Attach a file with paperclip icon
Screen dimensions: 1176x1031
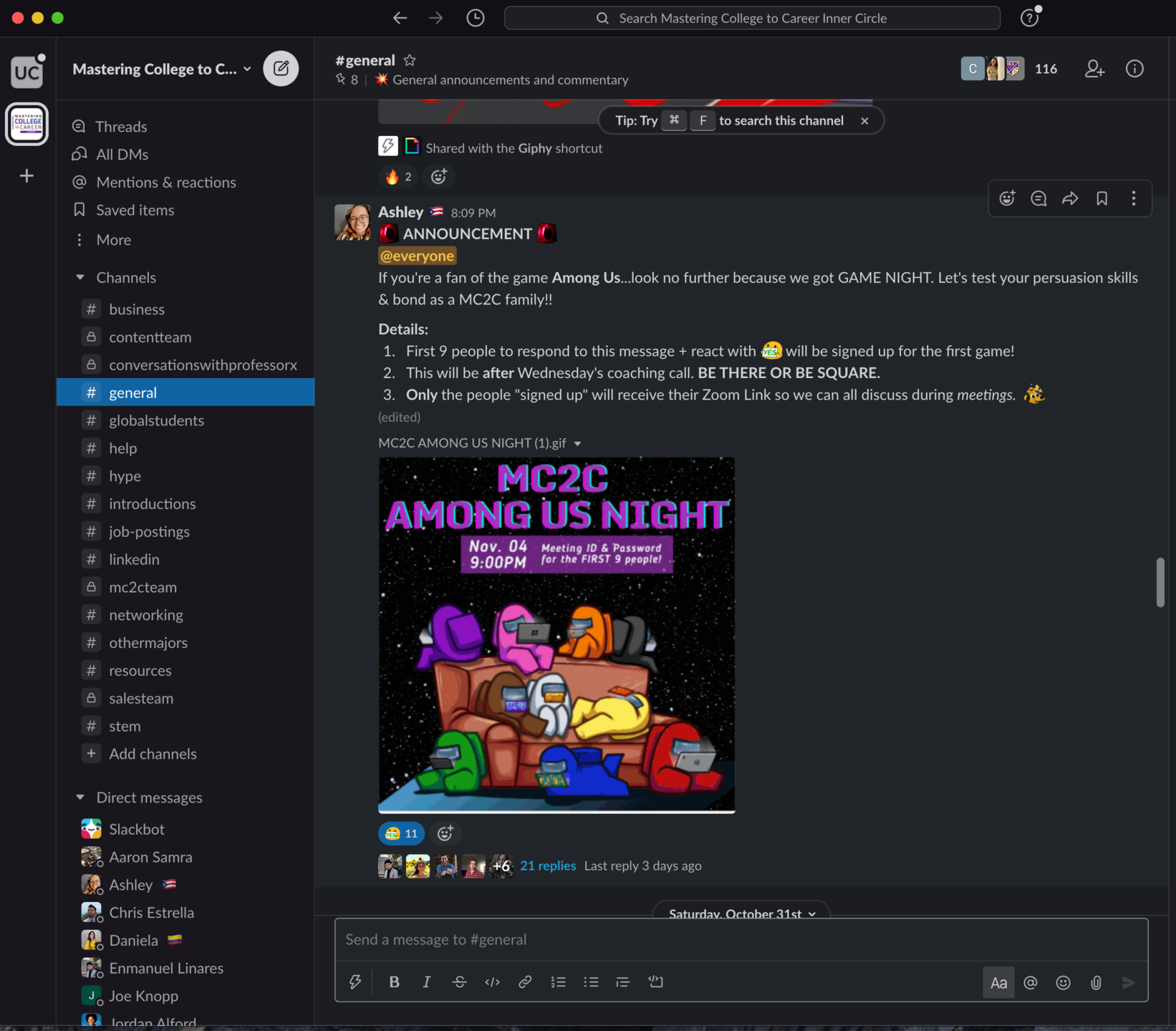1096,983
